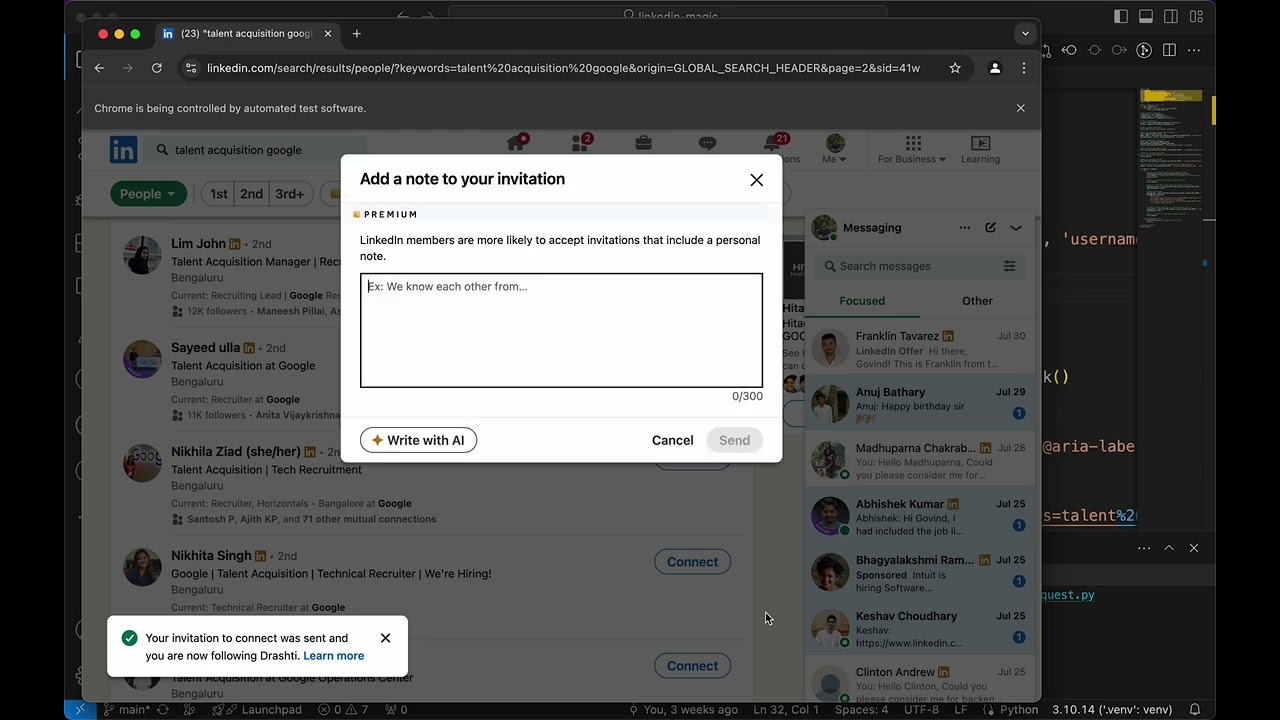Open message filter settings icon

point(1009,266)
